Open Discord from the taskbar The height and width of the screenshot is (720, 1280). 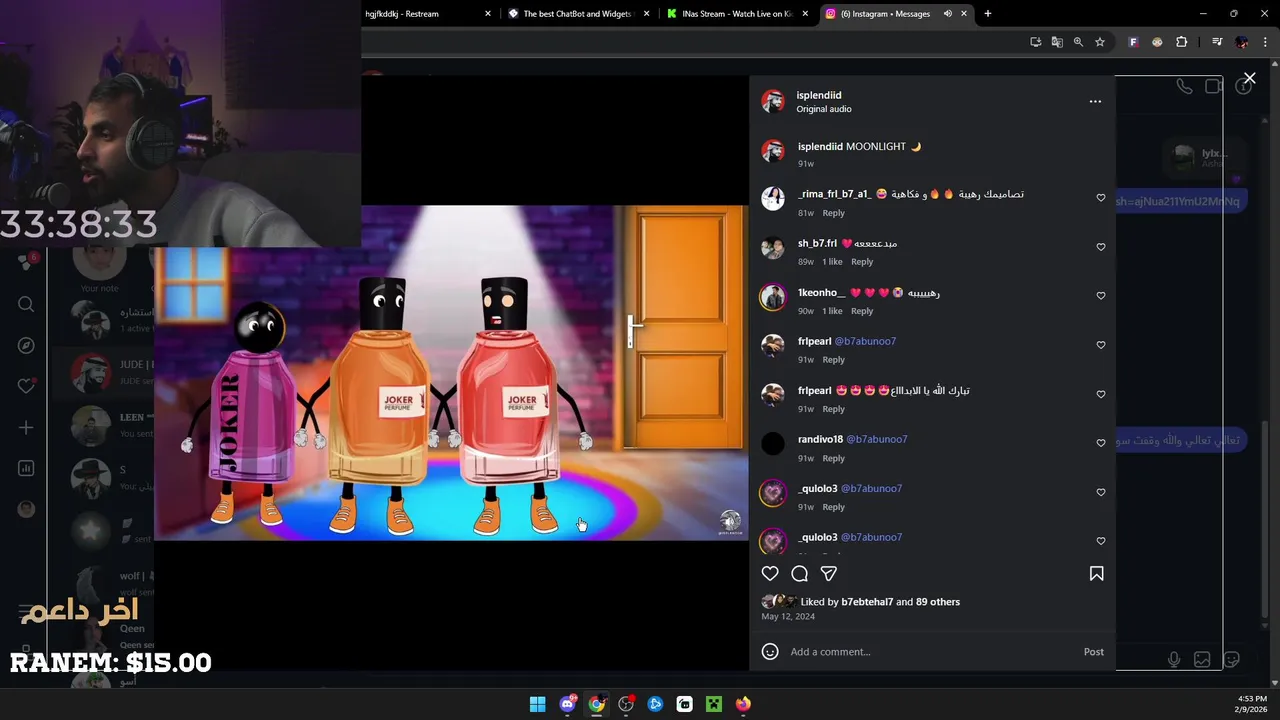pyautogui.click(x=567, y=704)
